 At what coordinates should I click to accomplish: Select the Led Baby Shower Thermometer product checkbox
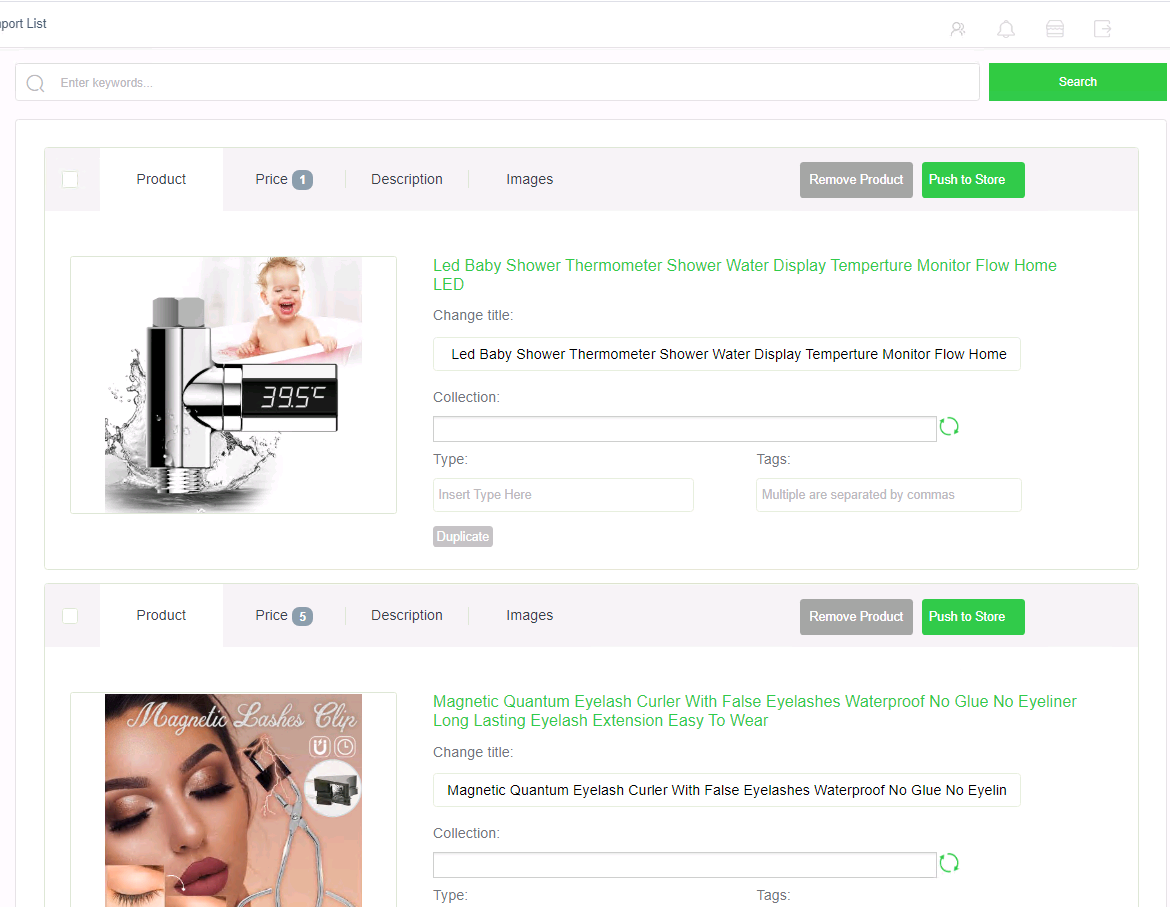tap(70, 180)
